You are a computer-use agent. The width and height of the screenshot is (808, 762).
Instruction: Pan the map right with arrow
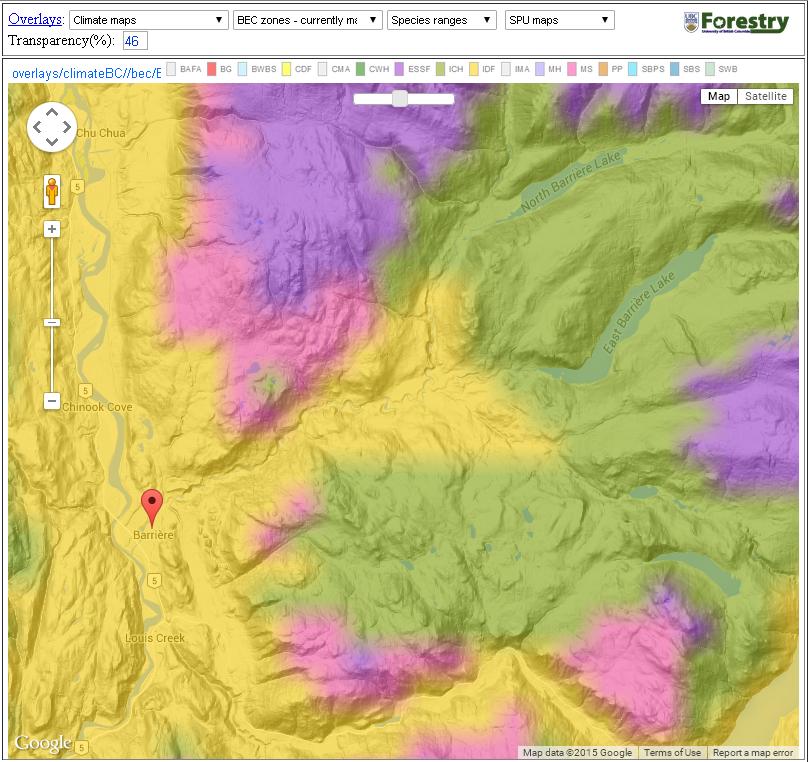click(67, 127)
